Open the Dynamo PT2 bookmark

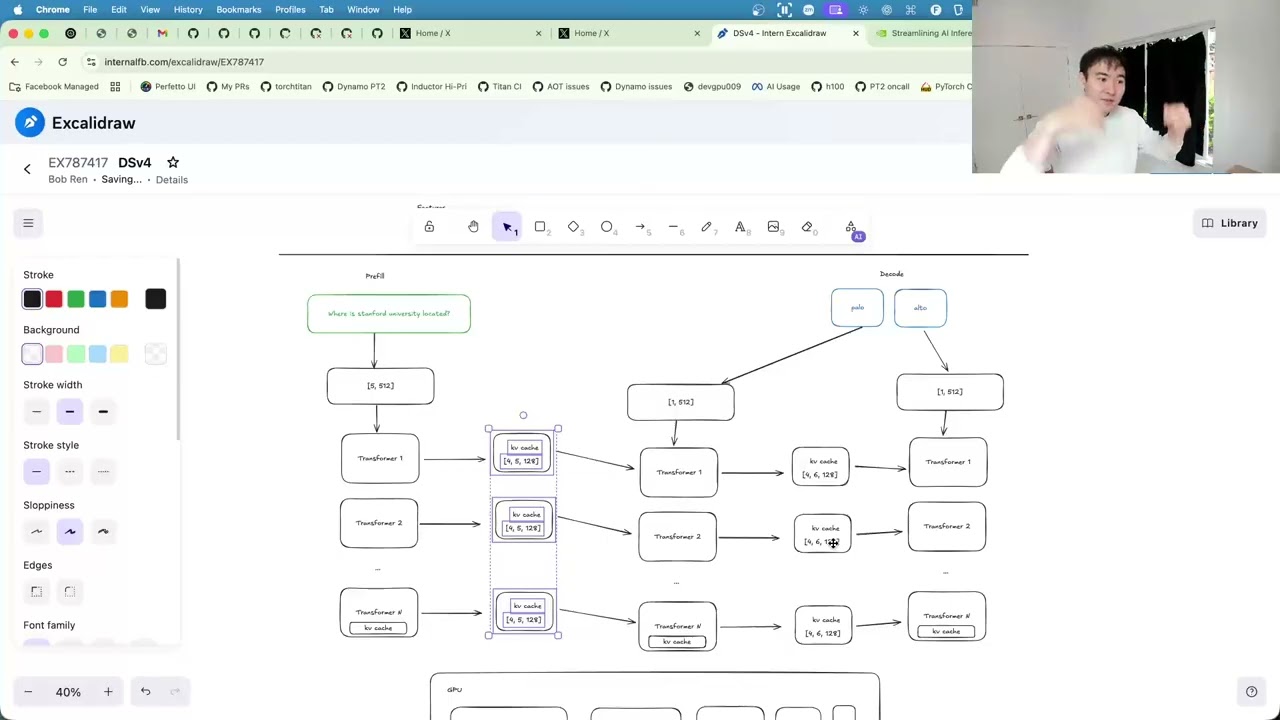pyautogui.click(x=353, y=87)
